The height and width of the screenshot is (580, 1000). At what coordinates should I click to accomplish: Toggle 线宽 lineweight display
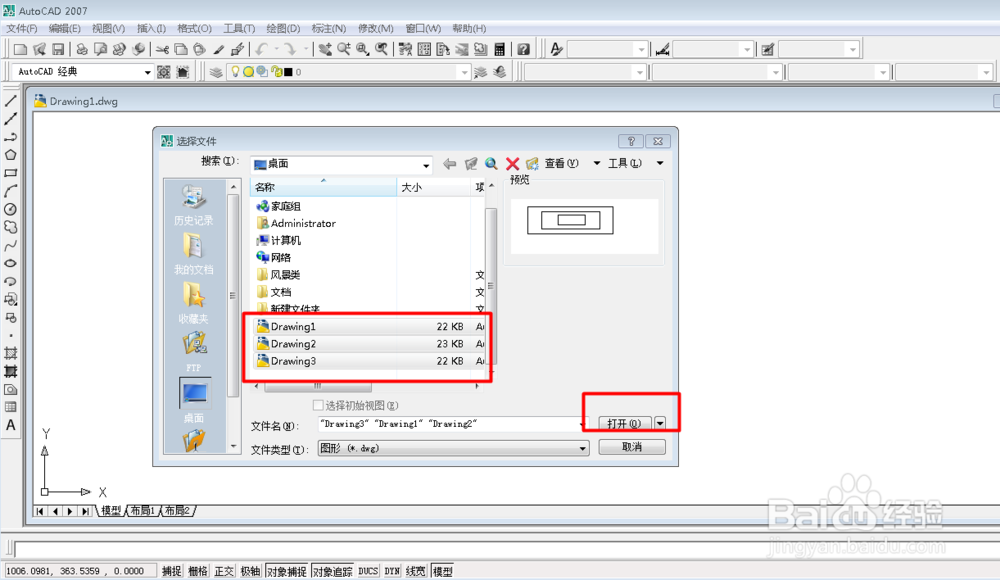416,571
